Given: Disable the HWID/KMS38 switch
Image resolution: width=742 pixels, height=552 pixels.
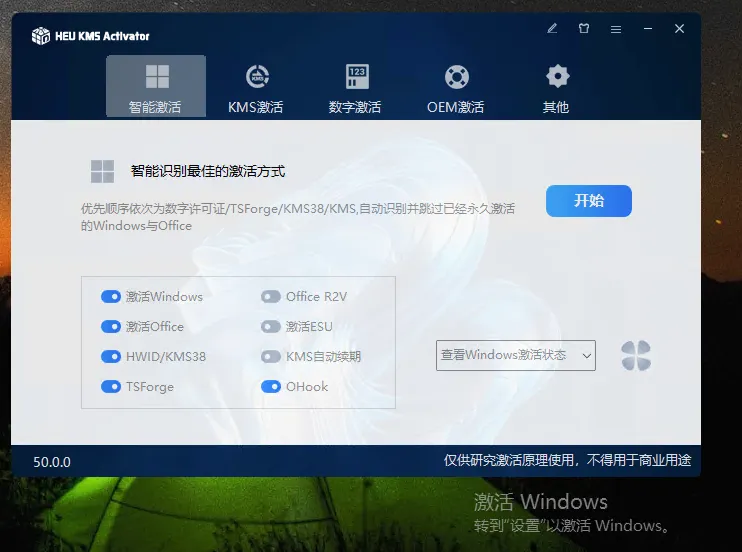Looking at the screenshot, I should pyautogui.click(x=111, y=356).
